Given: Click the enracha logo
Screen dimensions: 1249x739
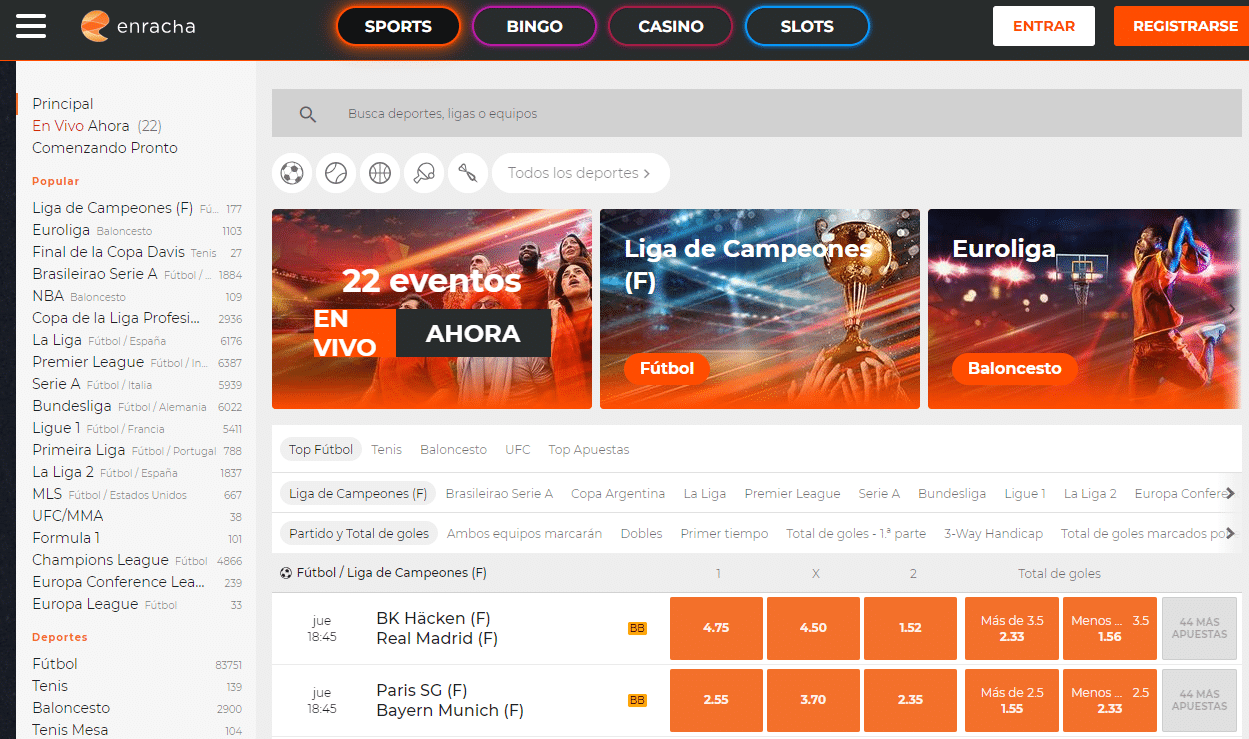Looking at the screenshot, I should tap(138, 27).
